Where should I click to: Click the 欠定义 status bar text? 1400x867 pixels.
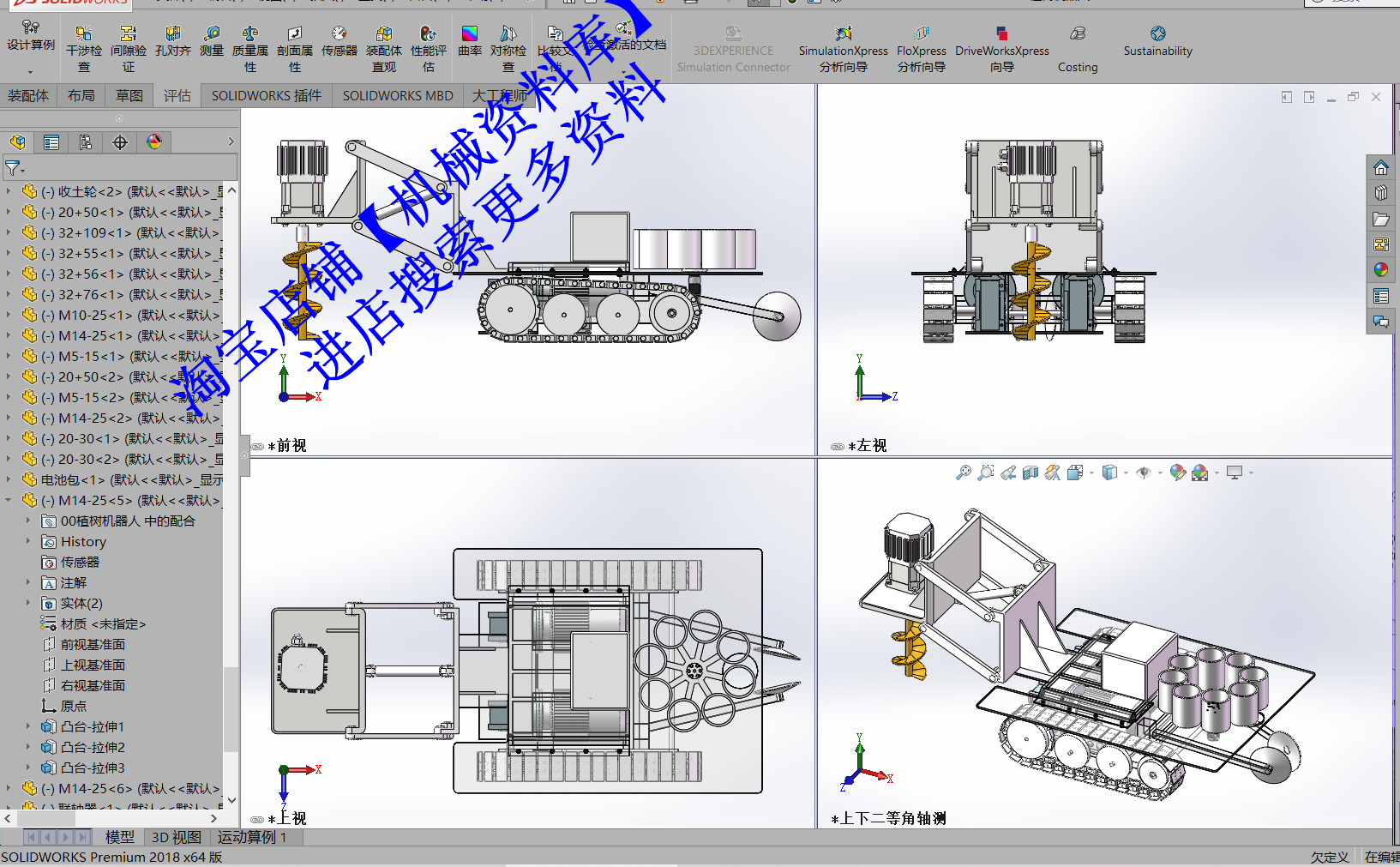[1330, 858]
